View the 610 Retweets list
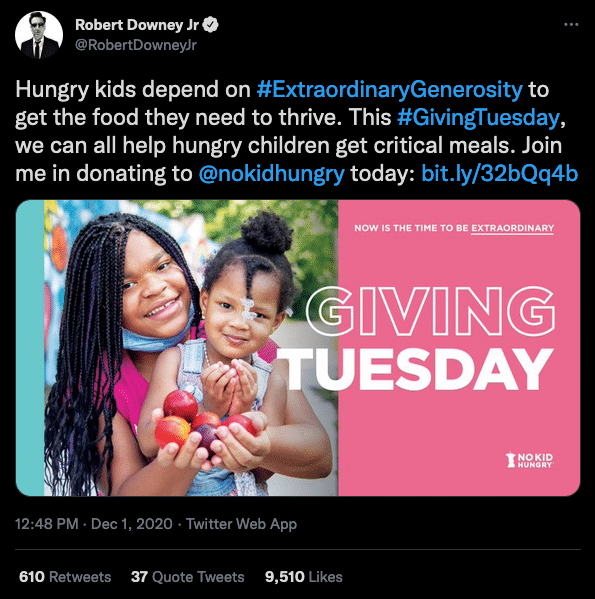The image size is (595, 599). 65,576
